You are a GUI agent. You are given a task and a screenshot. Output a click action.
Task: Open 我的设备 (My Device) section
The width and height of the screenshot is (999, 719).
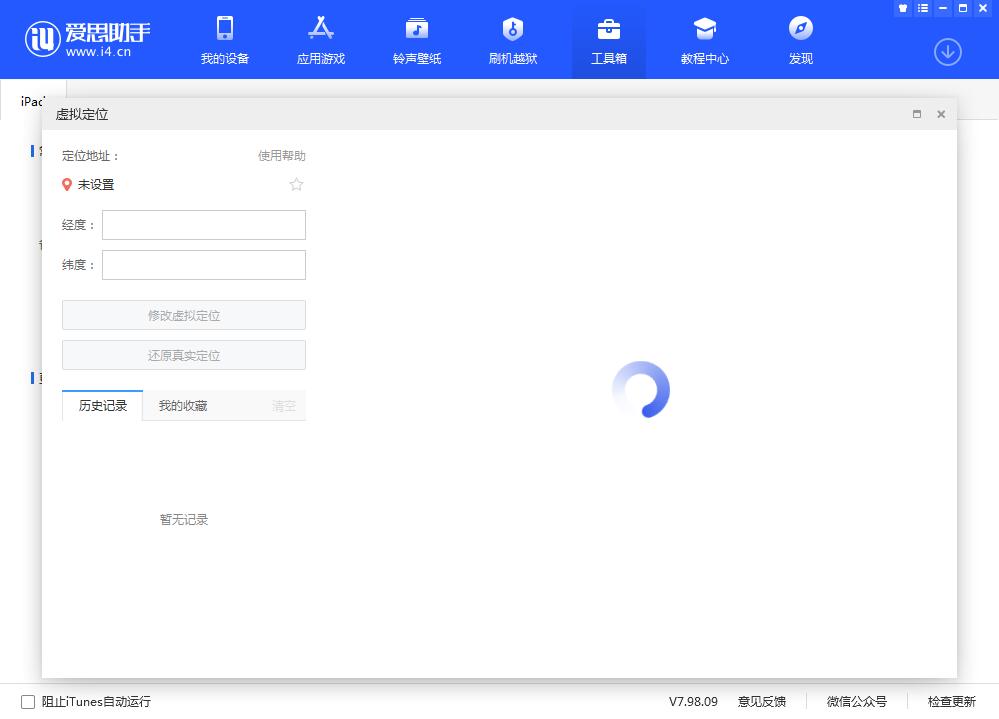225,40
